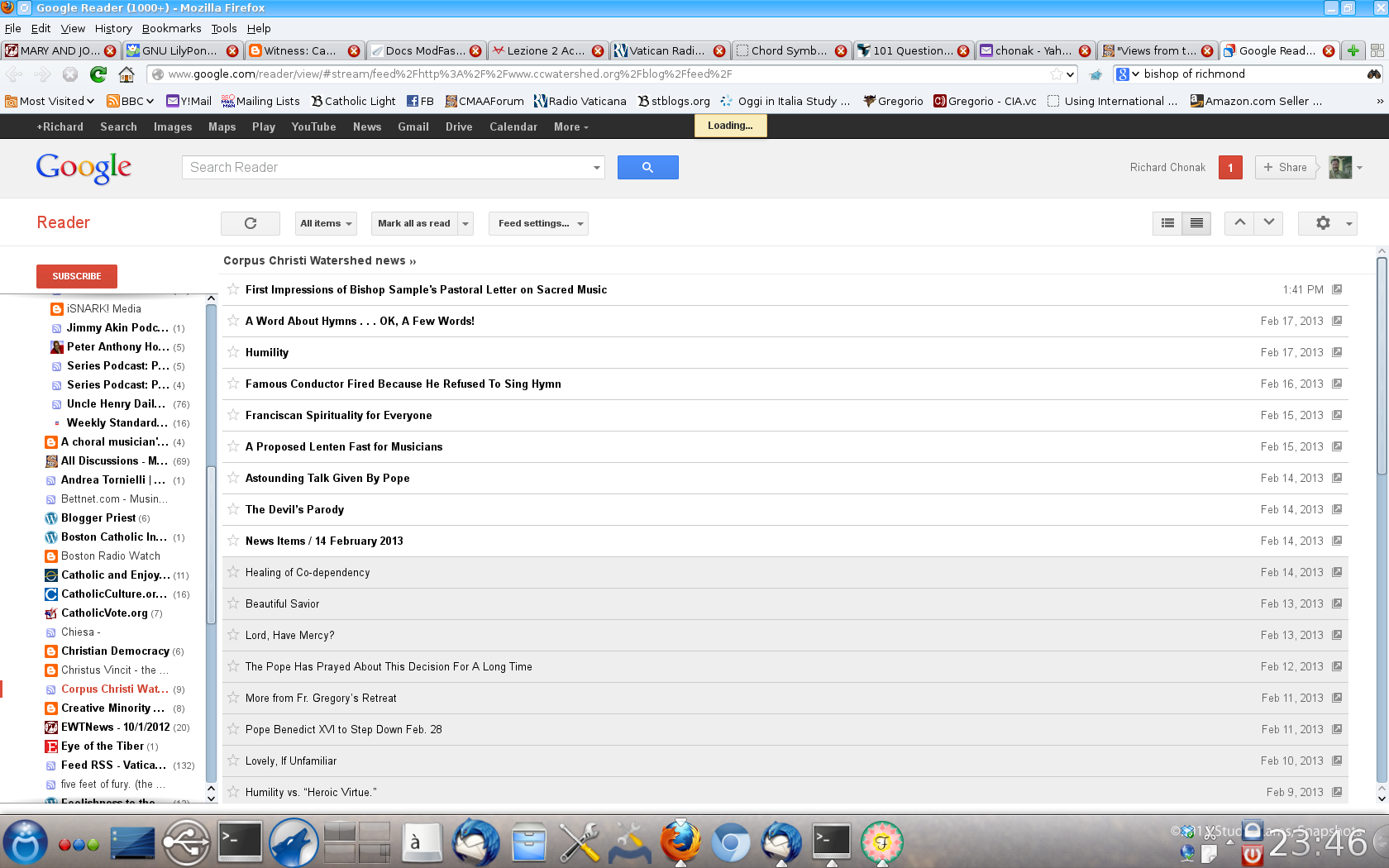This screenshot has width=1389, height=868.
Task: Star 'News Items / 14 February 2013'
Action: click(x=233, y=541)
